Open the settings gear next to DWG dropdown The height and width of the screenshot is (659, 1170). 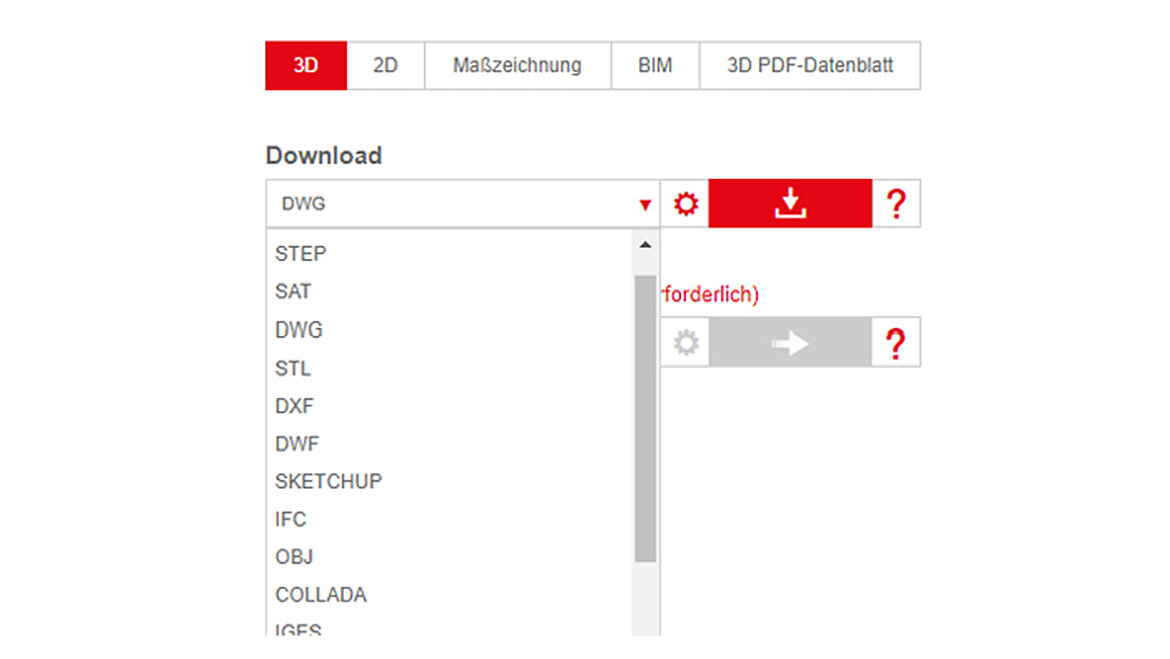click(685, 203)
